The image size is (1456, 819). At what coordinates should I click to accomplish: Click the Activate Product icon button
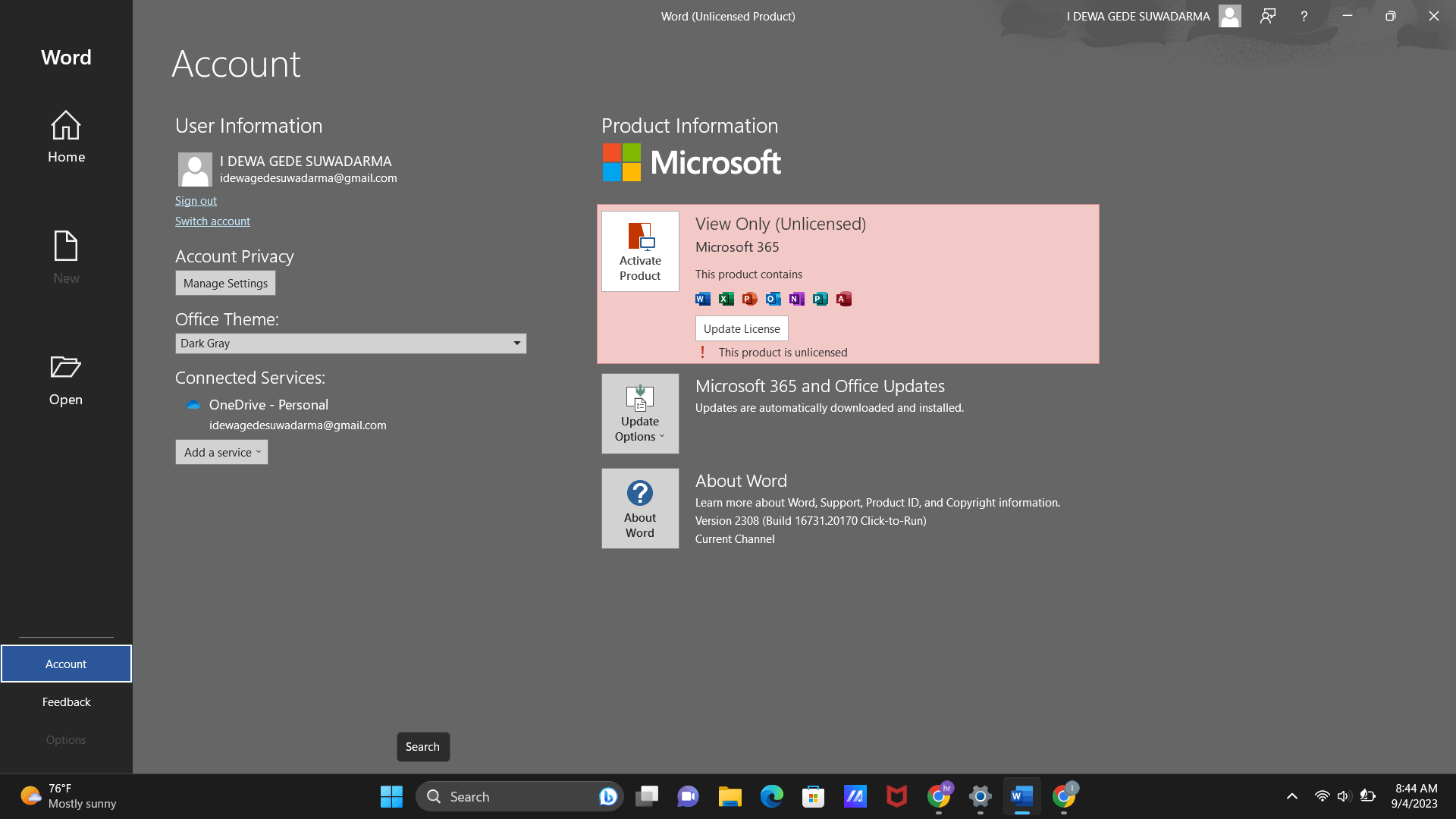(640, 251)
